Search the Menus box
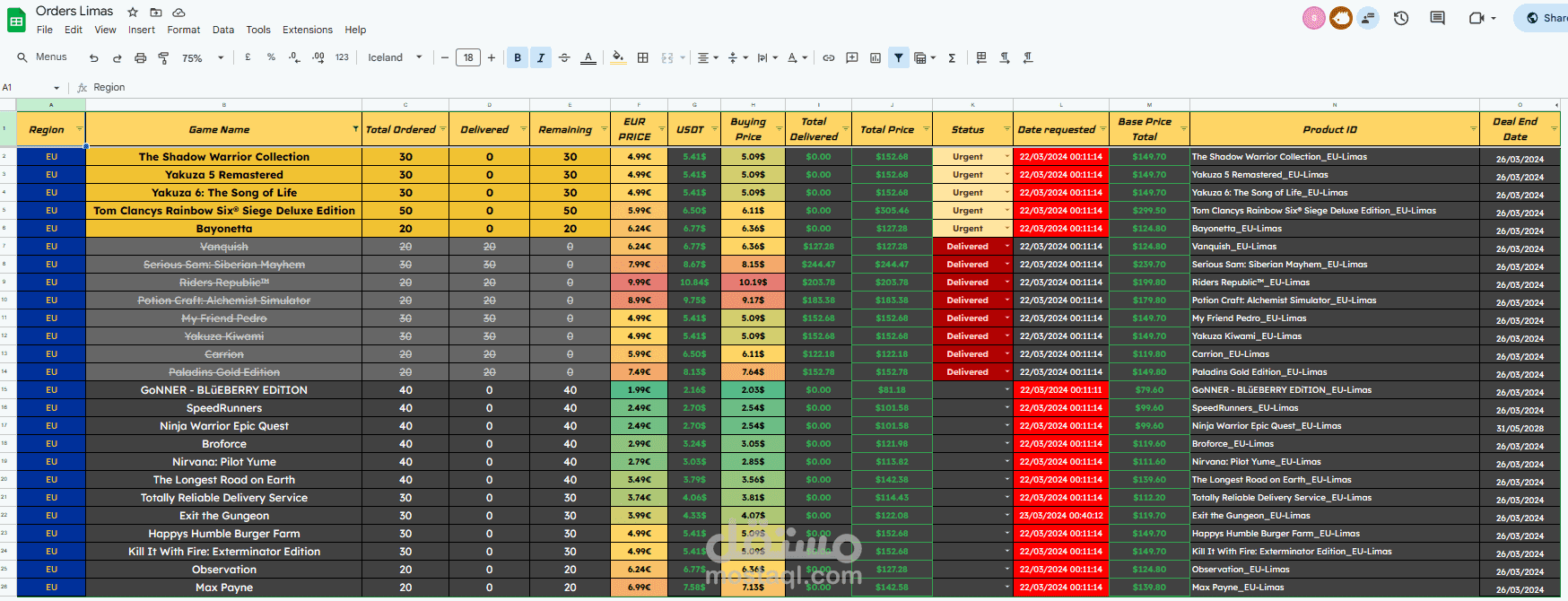The height and width of the screenshot is (601, 1568). [42, 57]
